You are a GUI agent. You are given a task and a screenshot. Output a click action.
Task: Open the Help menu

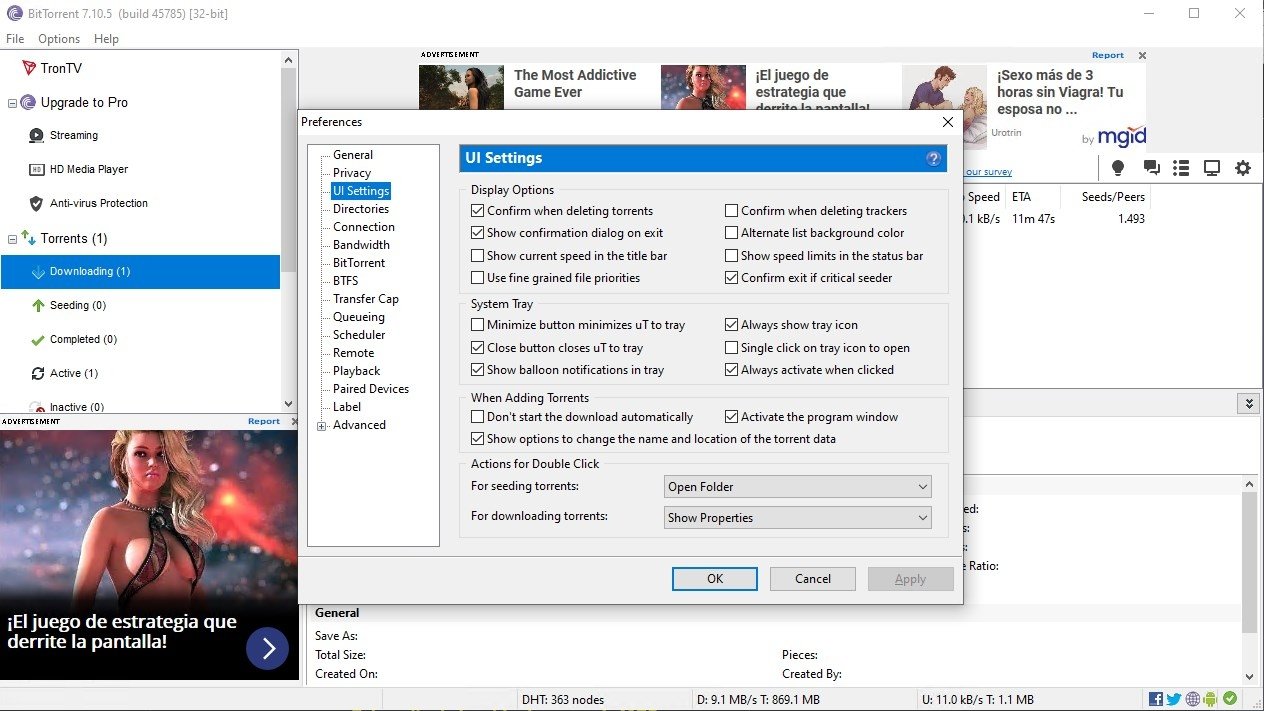coord(106,39)
